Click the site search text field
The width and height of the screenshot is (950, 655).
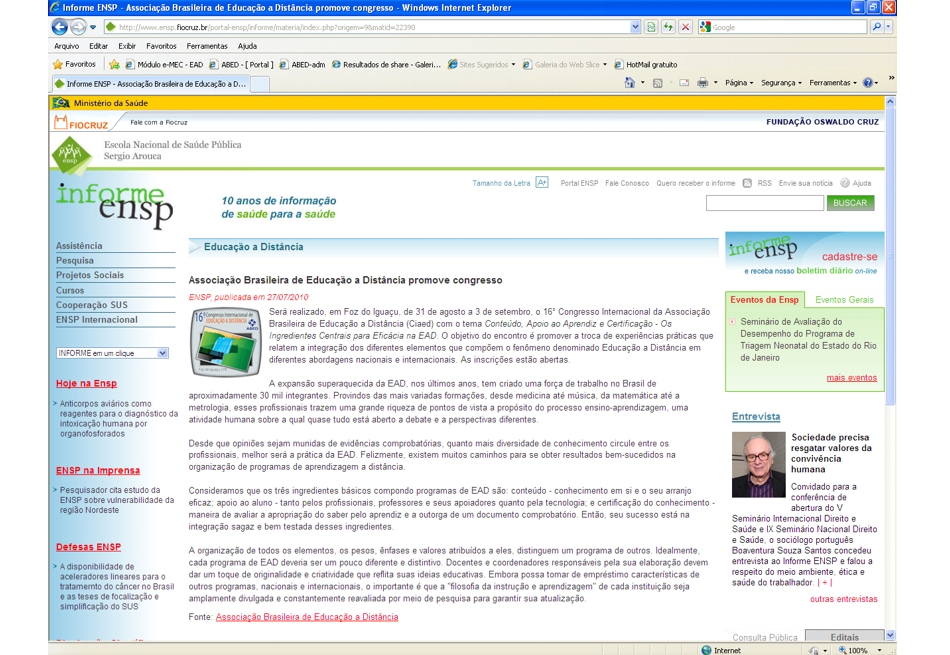point(765,203)
